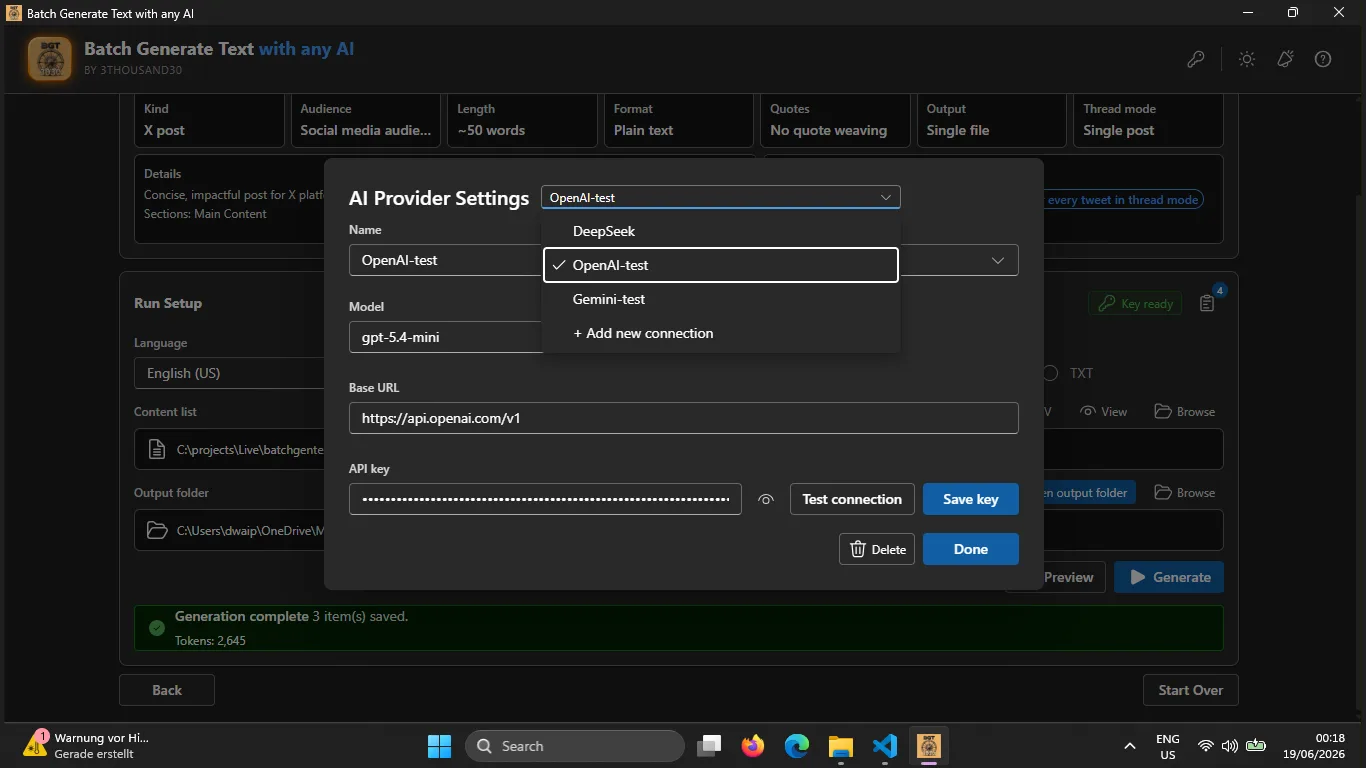The width and height of the screenshot is (1366, 768).
Task: Open the battery tray icon
Action: coord(1256,746)
